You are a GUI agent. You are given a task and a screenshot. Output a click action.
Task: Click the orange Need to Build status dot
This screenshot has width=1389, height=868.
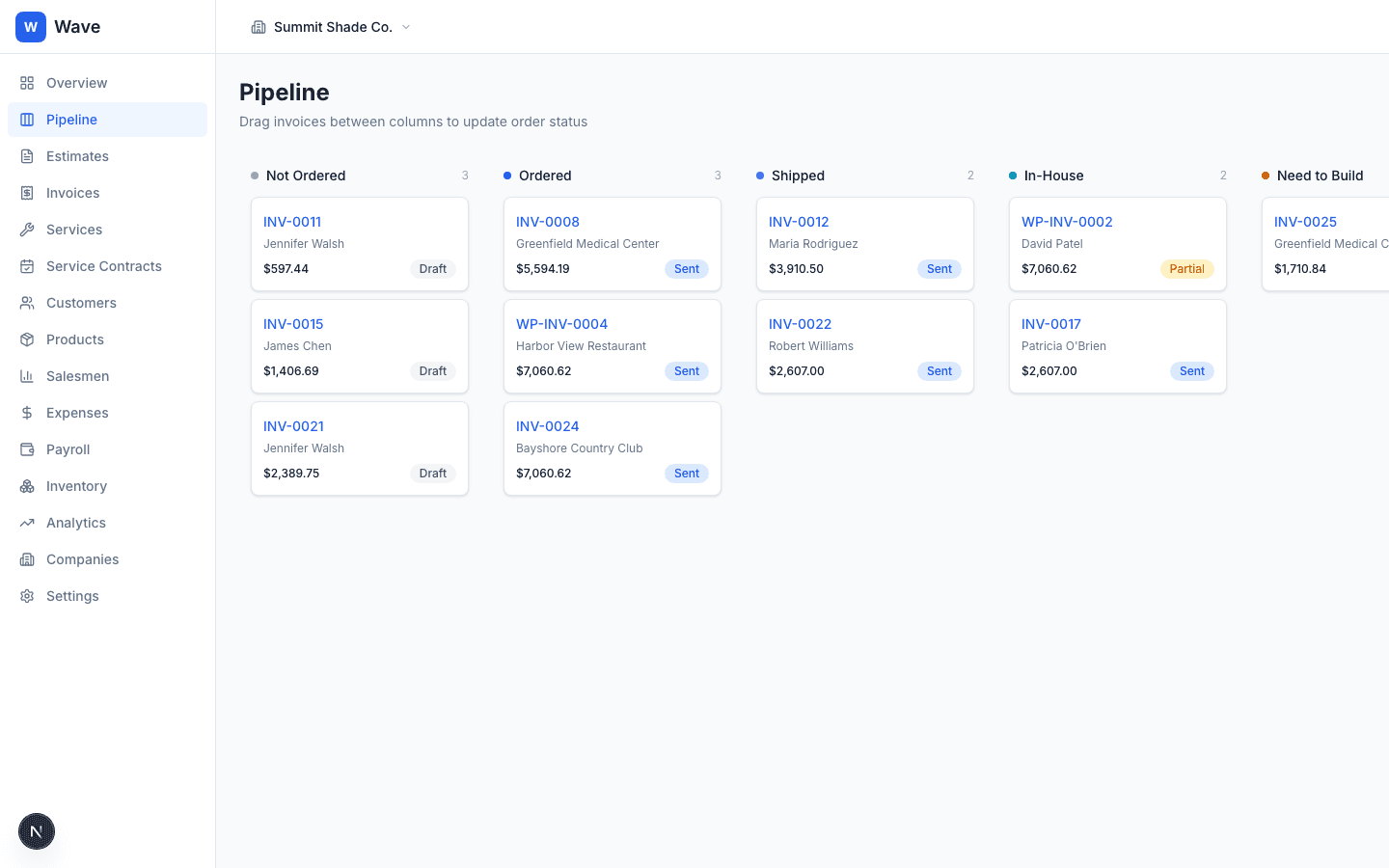(1265, 176)
